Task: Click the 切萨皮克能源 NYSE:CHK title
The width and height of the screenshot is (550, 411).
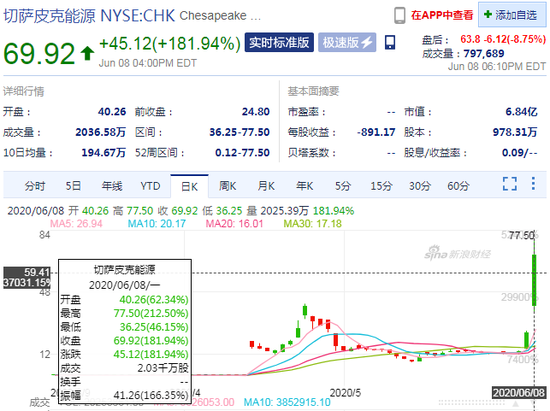Action: [89, 16]
